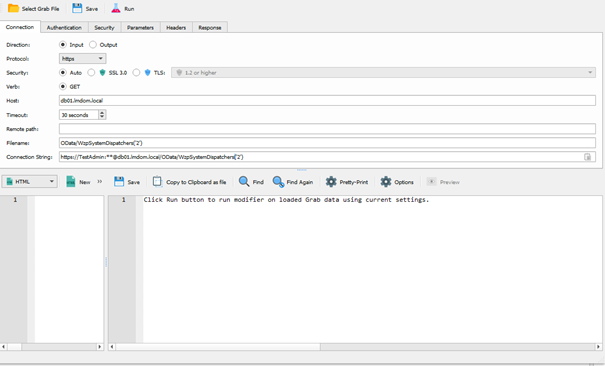Click the left pane scroll left arrow
The image size is (605, 366).
[3, 347]
